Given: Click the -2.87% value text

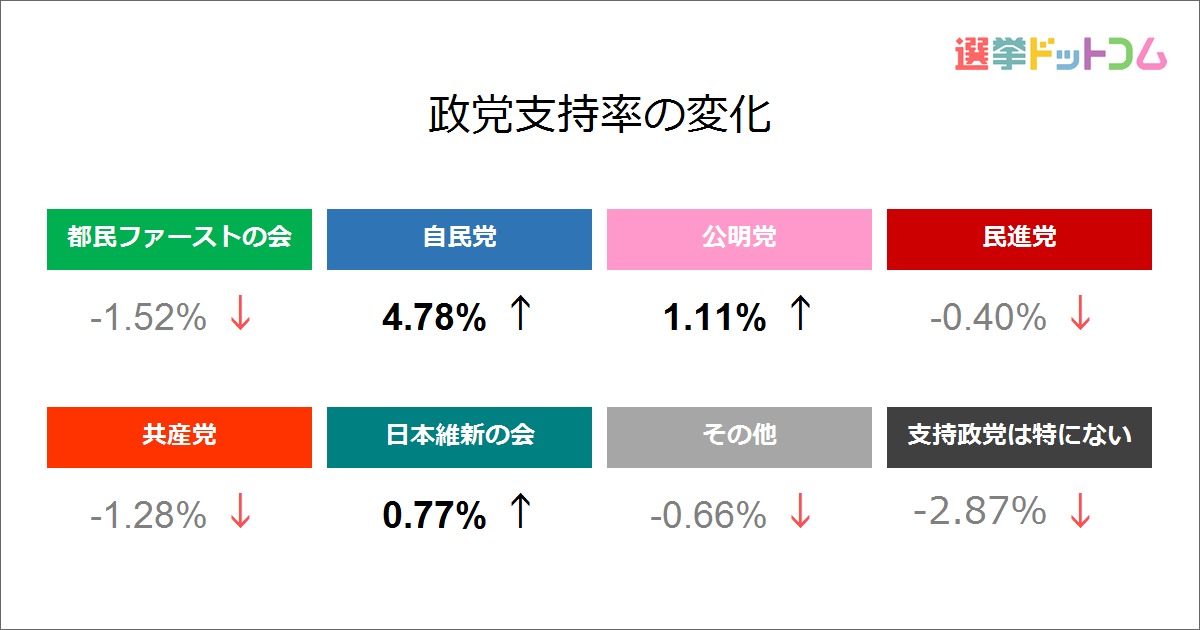Looking at the screenshot, I should click(x=980, y=511).
